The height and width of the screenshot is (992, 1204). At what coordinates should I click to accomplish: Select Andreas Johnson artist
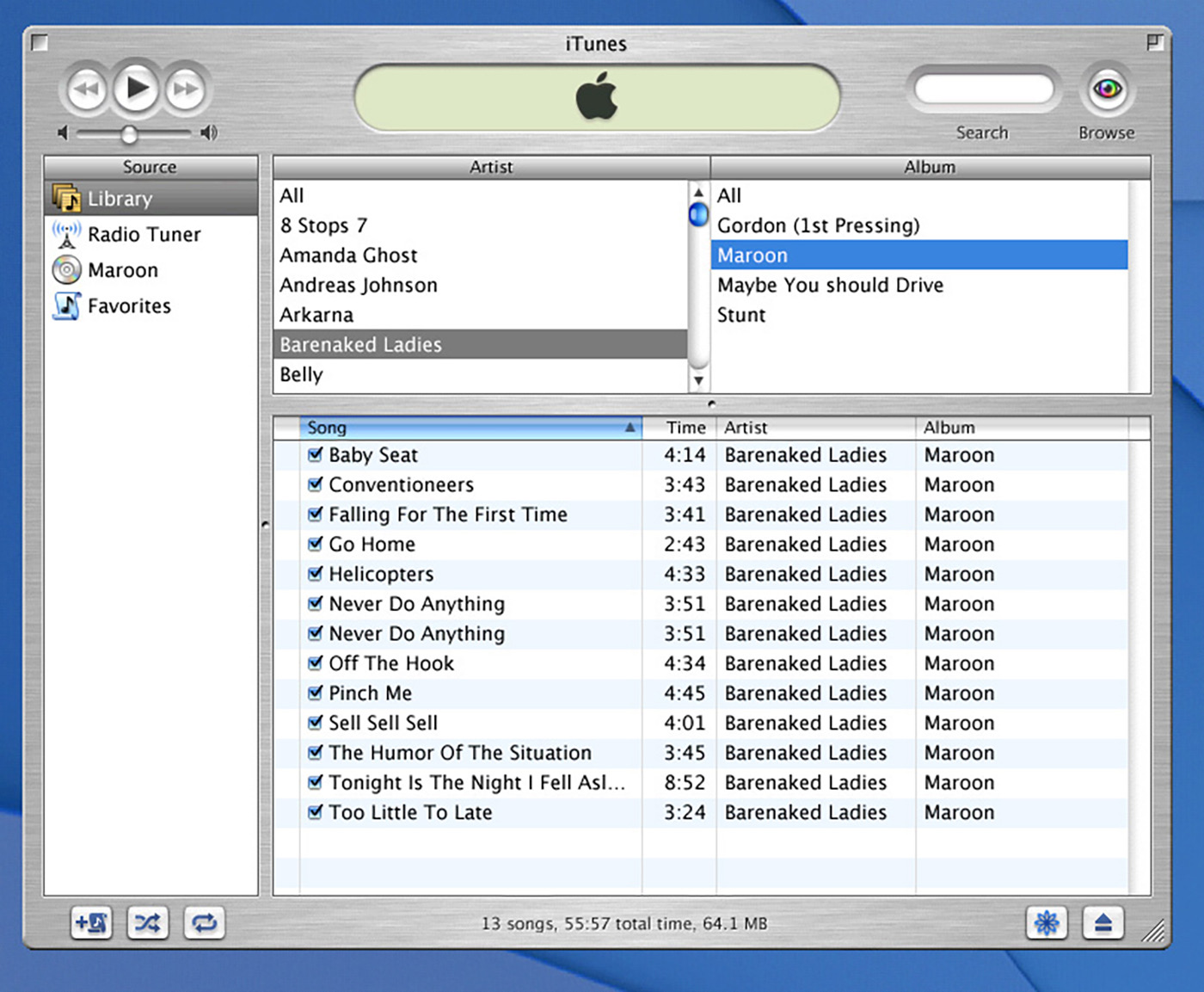(481, 285)
